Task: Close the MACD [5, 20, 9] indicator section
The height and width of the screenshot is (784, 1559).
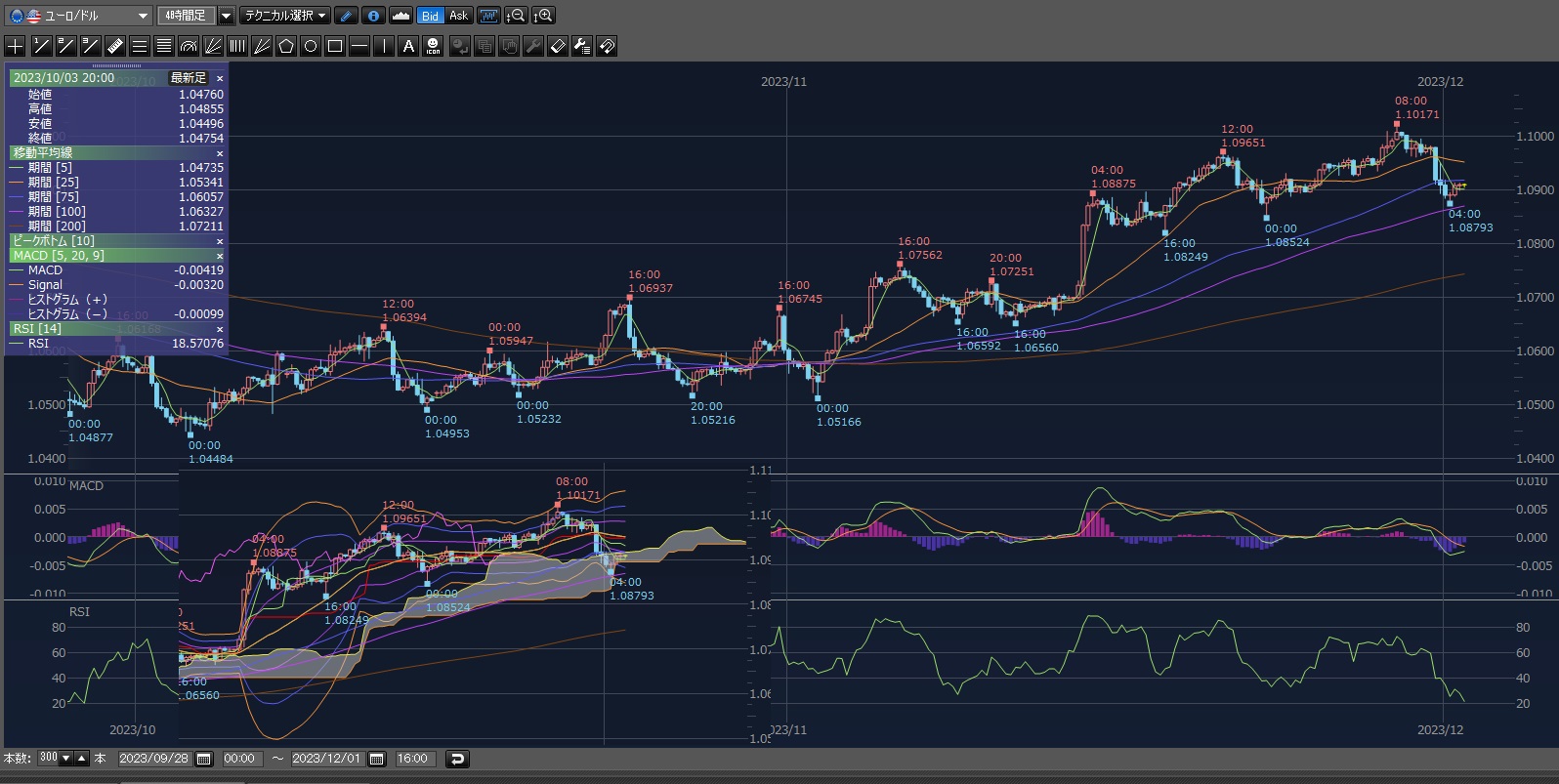Action: (220, 256)
